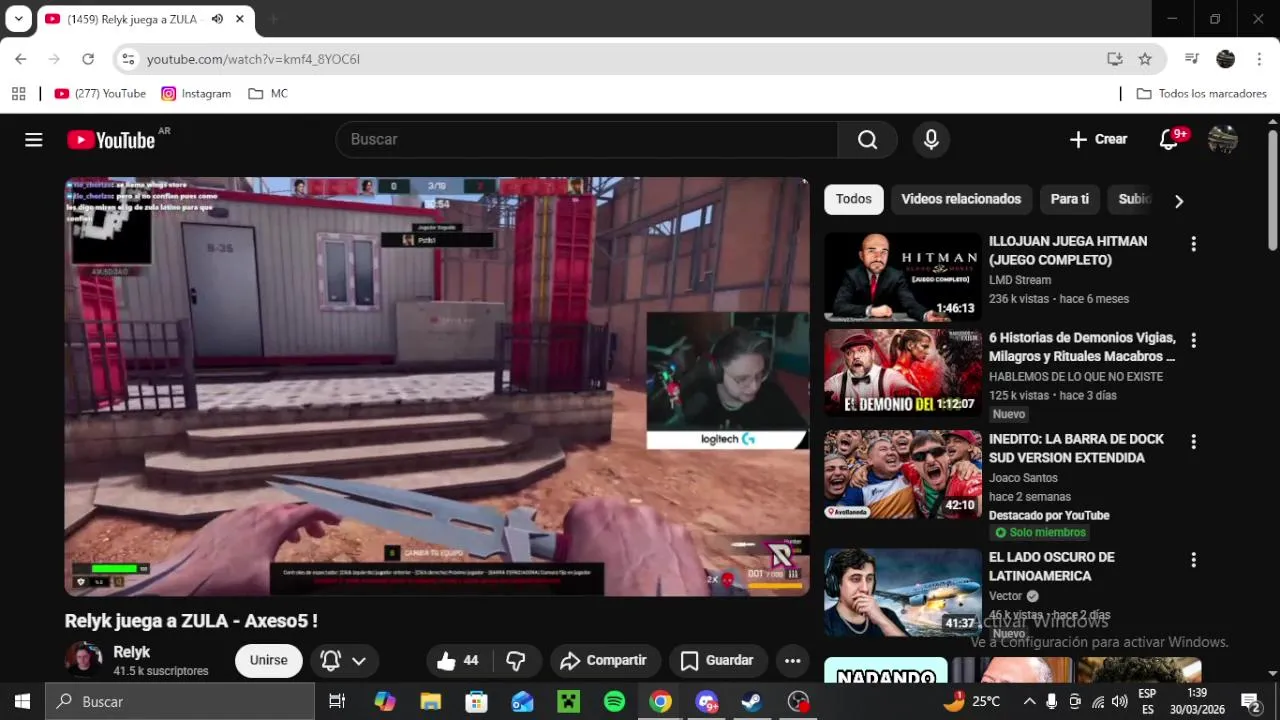Open Todos los marcadores folder
The image size is (1280, 720).
tap(1202, 93)
